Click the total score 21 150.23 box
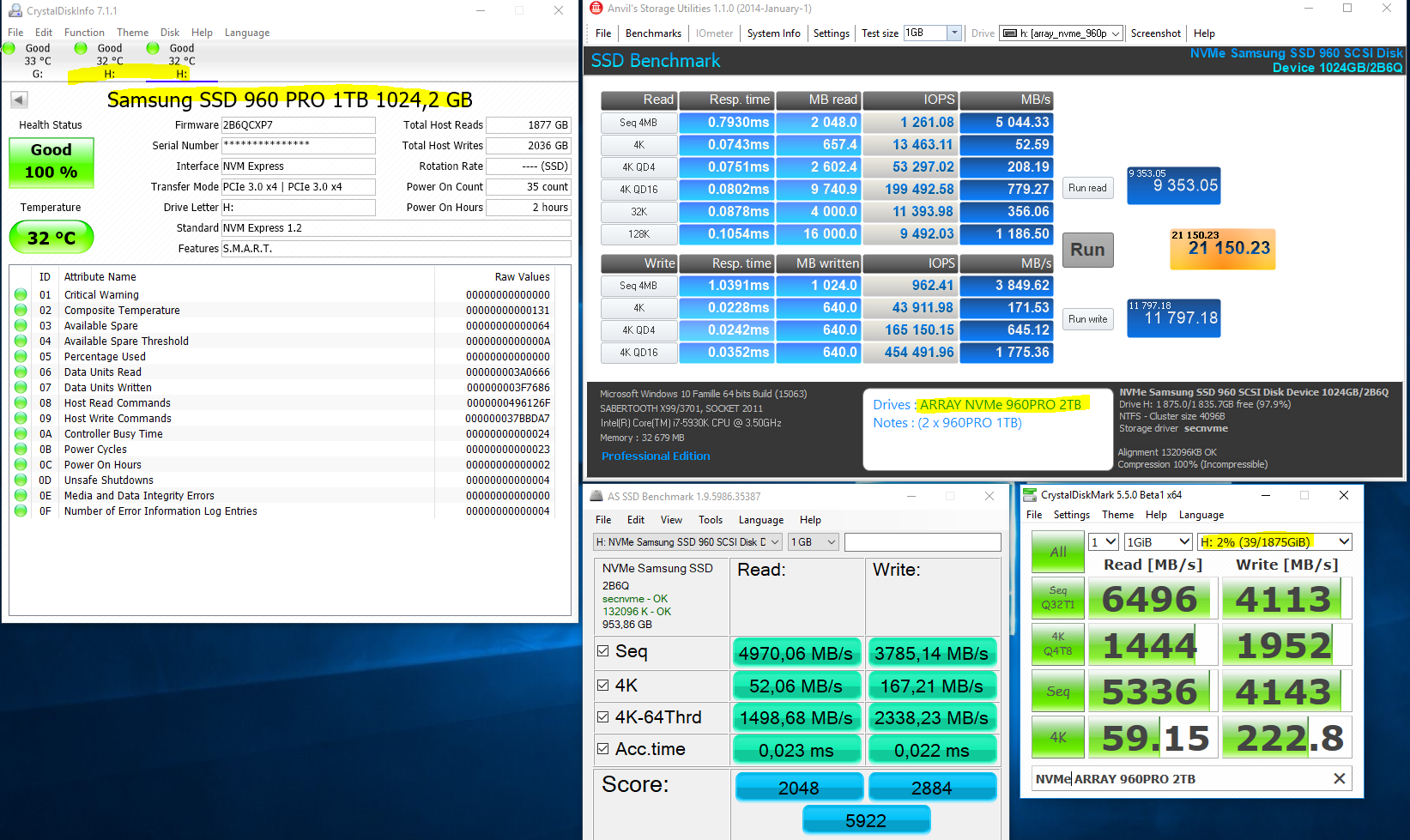 pyautogui.click(x=1222, y=249)
